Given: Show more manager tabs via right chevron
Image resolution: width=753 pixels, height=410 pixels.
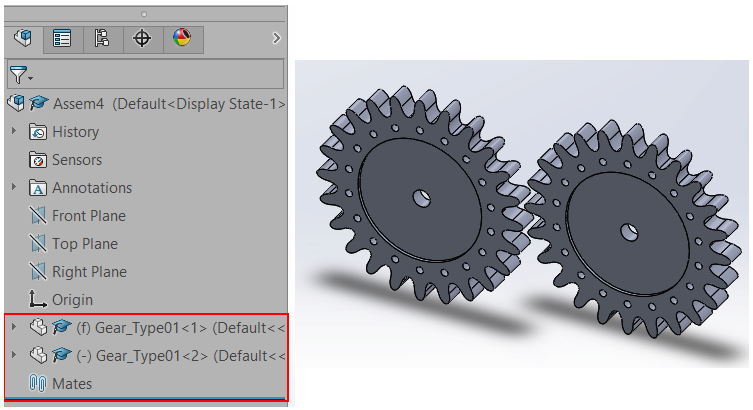Looking at the screenshot, I should coord(276,38).
